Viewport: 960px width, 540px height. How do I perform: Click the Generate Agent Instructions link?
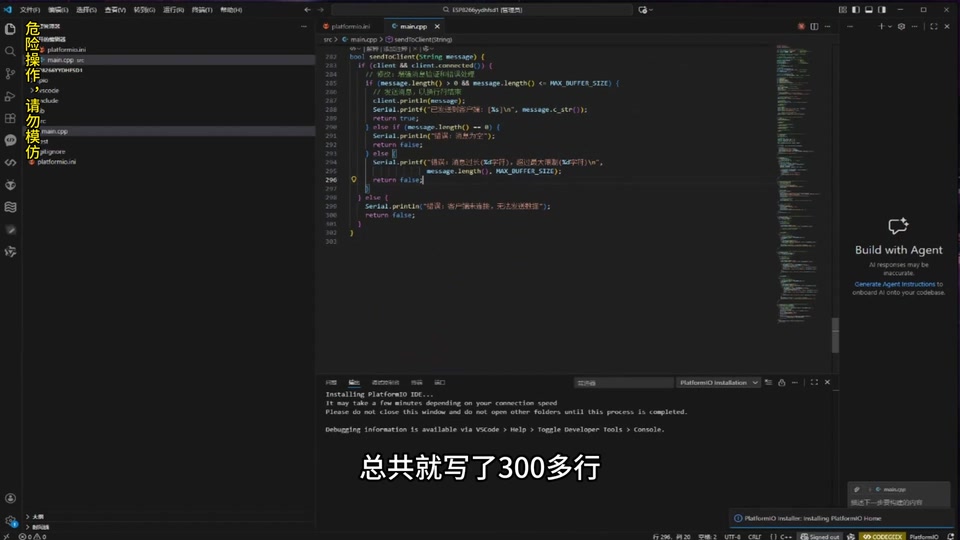click(x=894, y=284)
